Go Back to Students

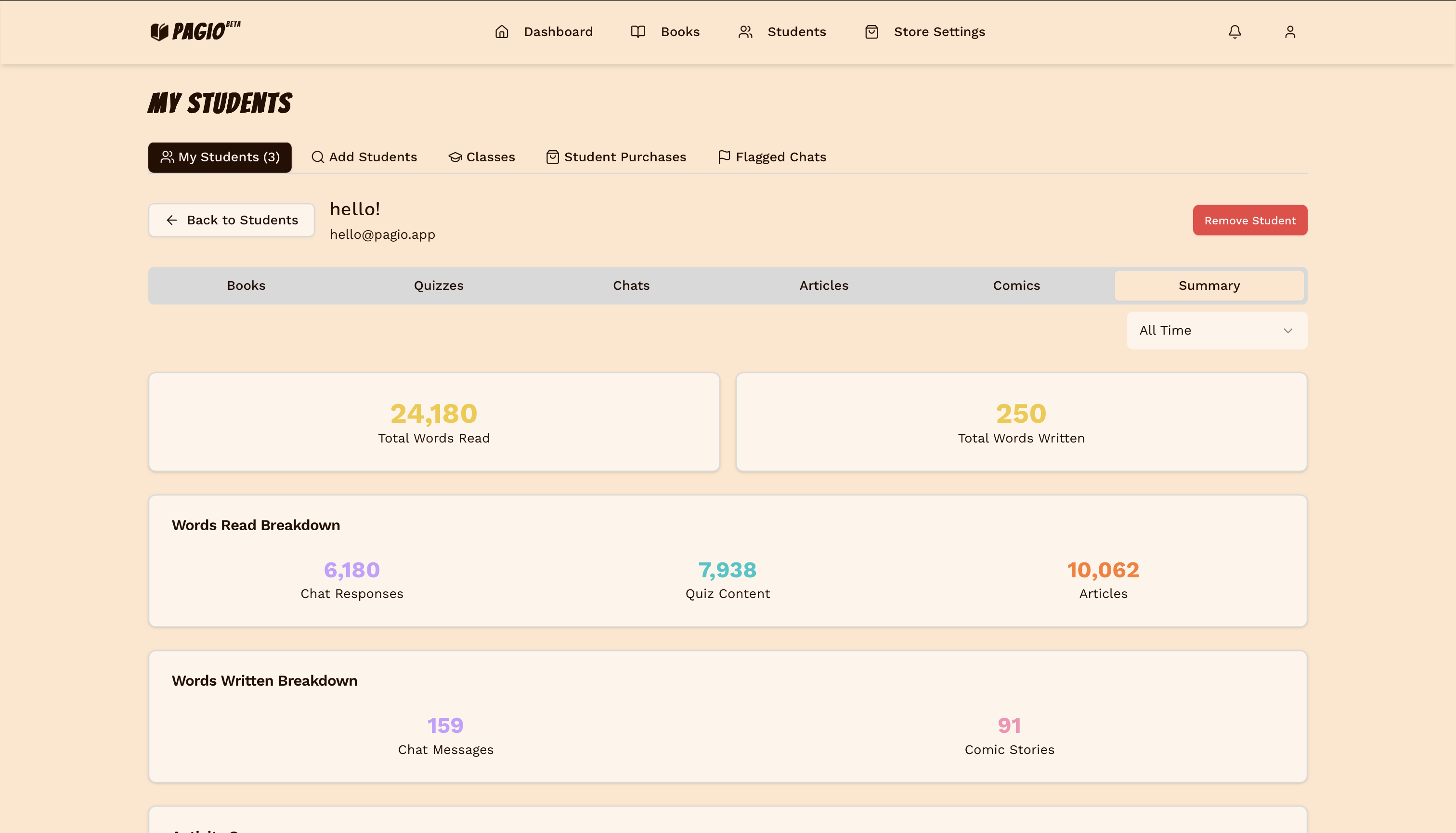coord(231,220)
